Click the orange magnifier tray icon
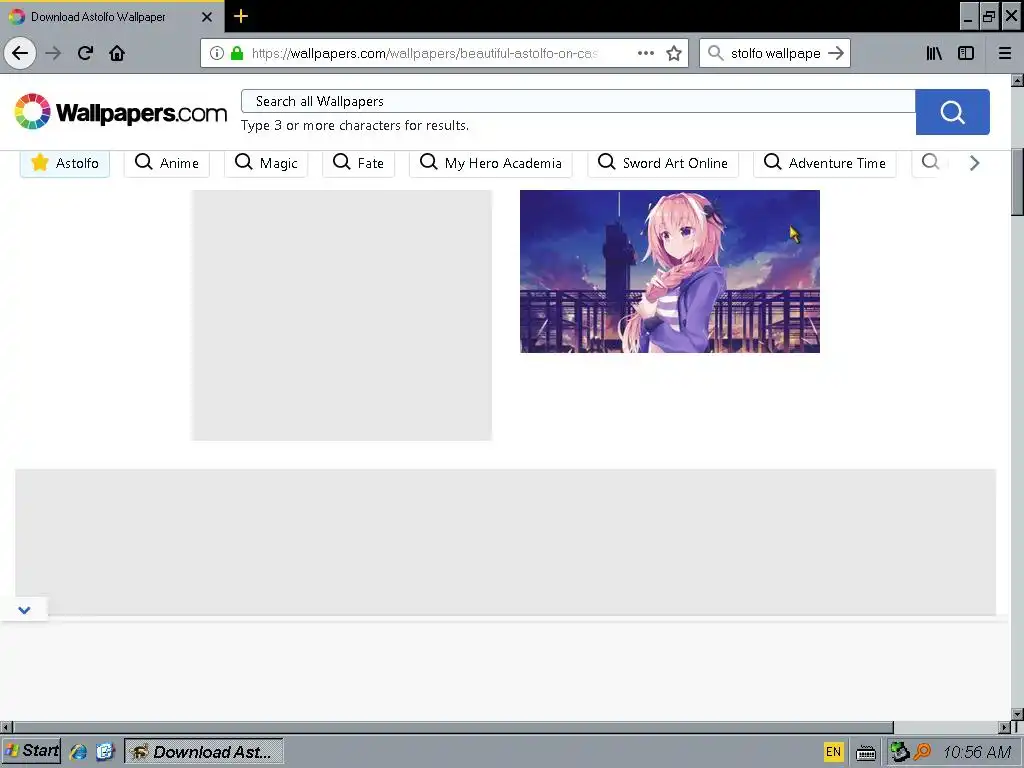This screenshot has width=1024, height=768. 922,752
